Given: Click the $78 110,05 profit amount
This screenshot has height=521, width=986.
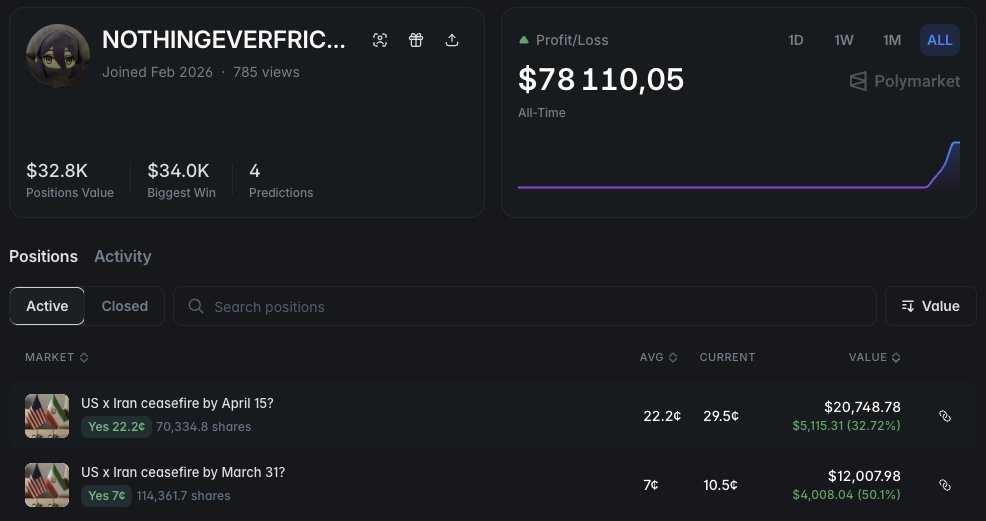Looking at the screenshot, I should (x=601, y=80).
